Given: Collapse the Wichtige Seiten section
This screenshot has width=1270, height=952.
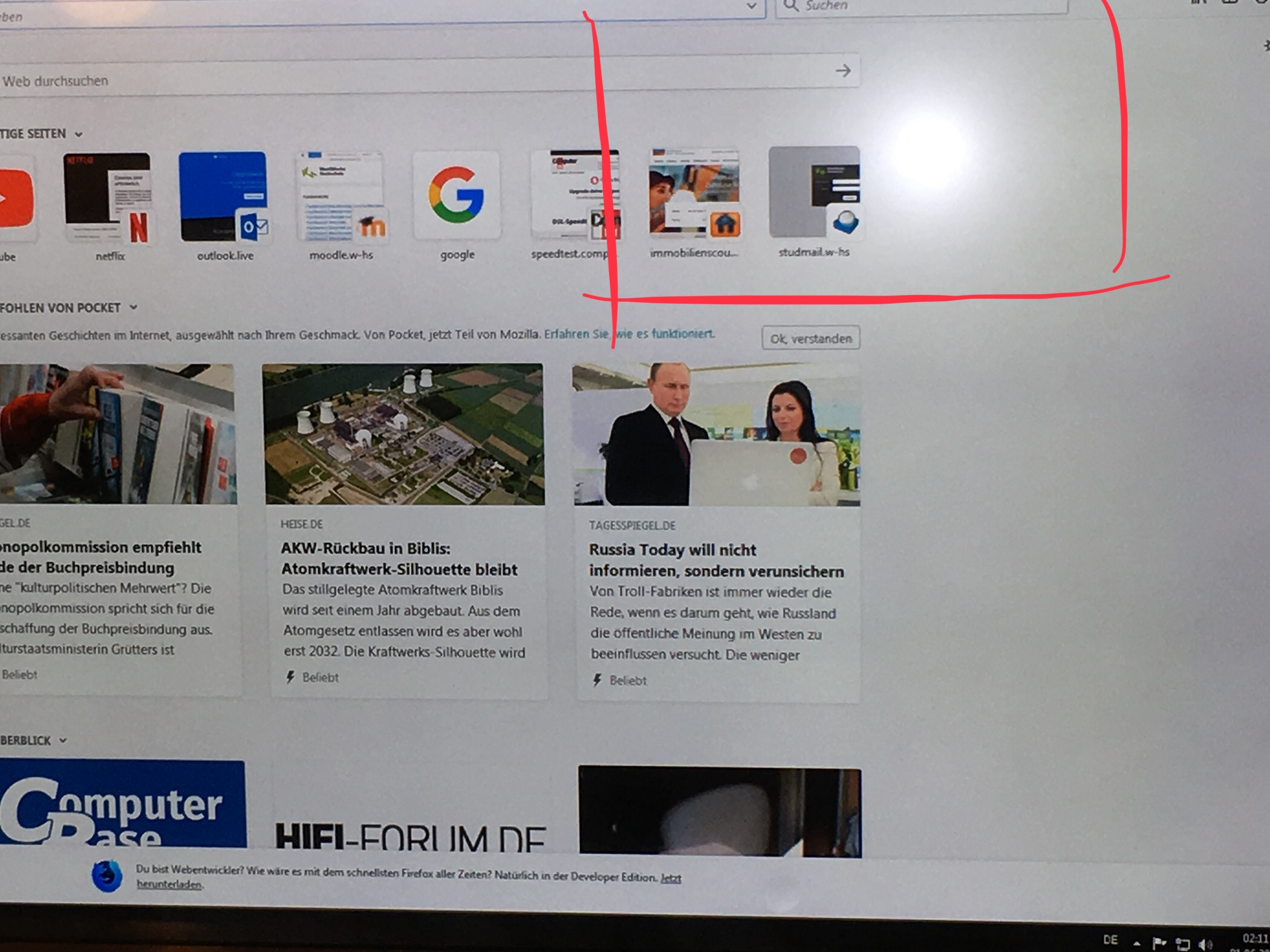Looking at the screenshot, I should (x=79, y=134).
